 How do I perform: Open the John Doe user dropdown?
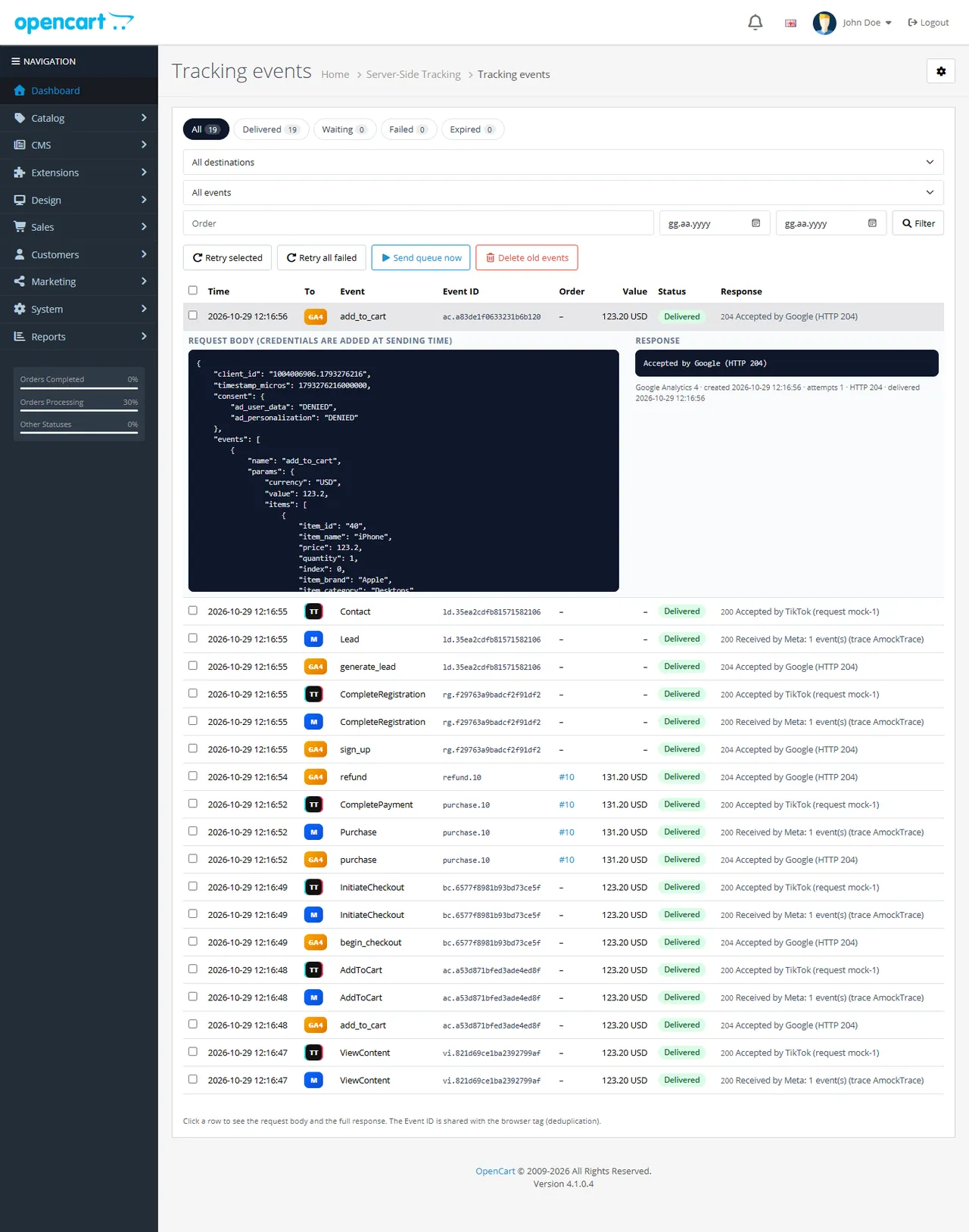868,23
